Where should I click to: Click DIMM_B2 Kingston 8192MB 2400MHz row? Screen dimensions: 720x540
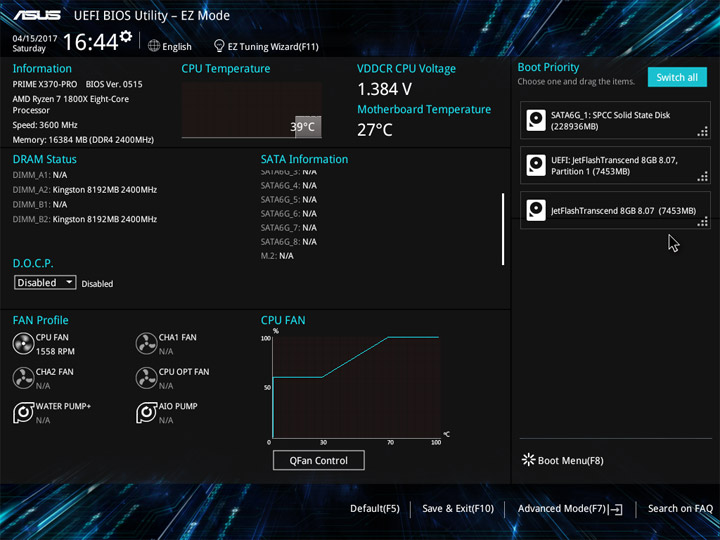84,219
